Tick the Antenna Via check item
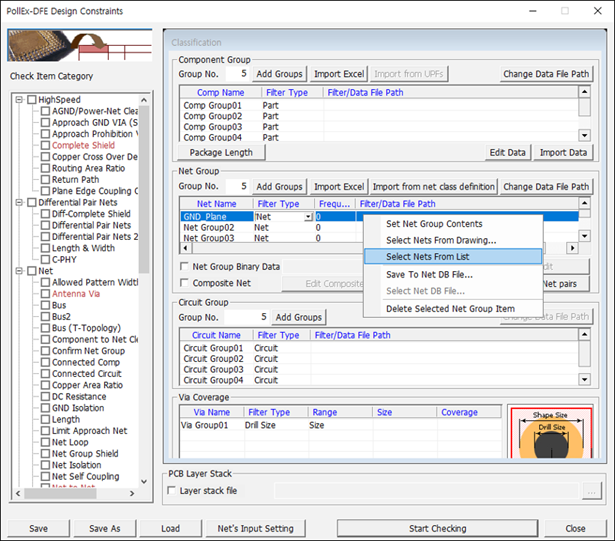 (x=45, y=293)
